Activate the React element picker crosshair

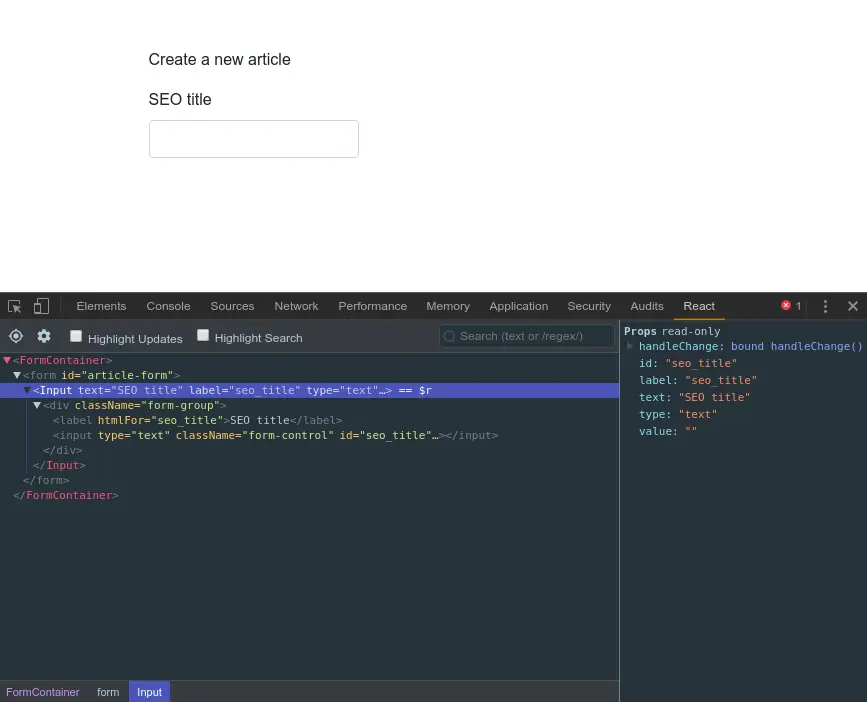(15, 336)
